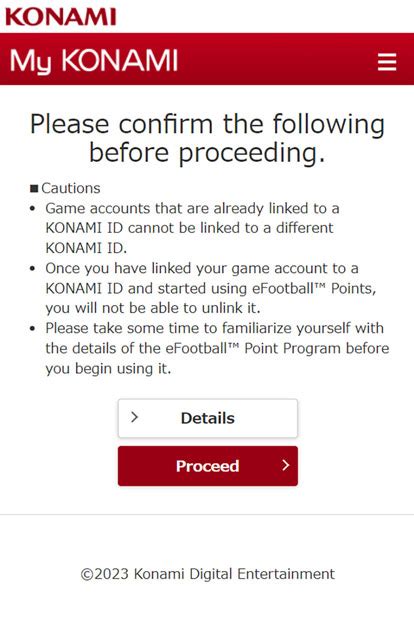Click the page heading 'Please confirm the following'
414x620 pixels.
pyautogui.click(x=208, y=124)
